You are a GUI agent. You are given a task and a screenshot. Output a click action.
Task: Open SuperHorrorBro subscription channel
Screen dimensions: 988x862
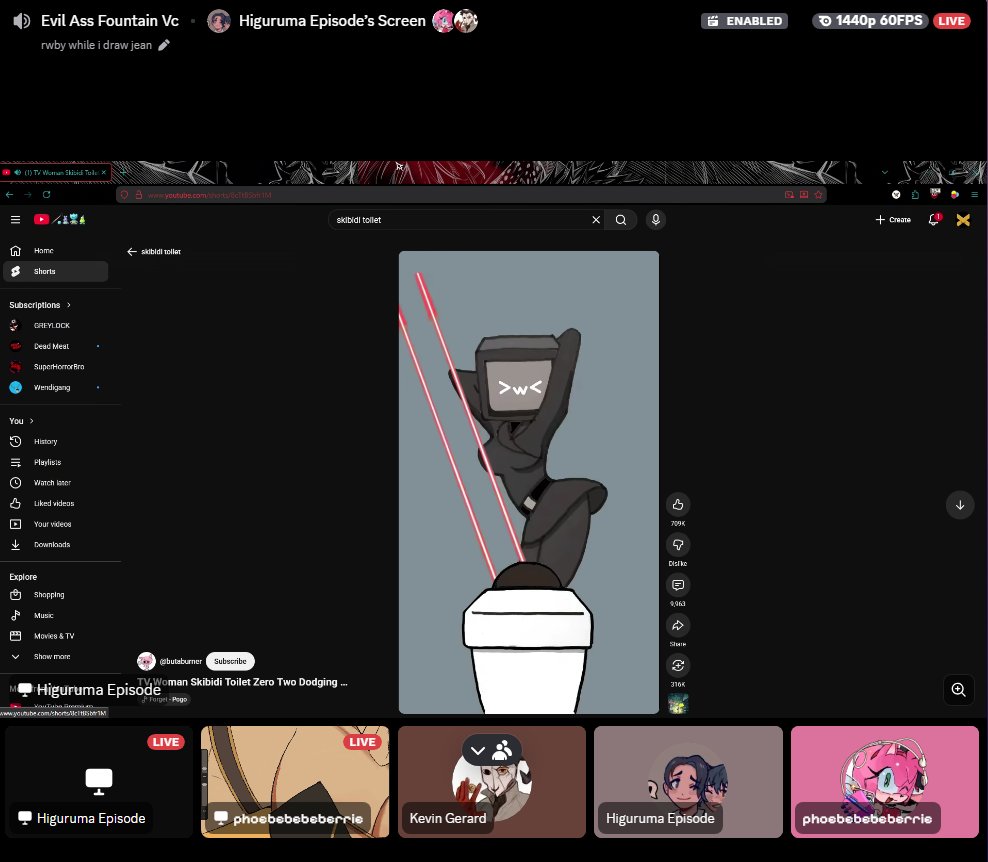[x=55, y=367]
